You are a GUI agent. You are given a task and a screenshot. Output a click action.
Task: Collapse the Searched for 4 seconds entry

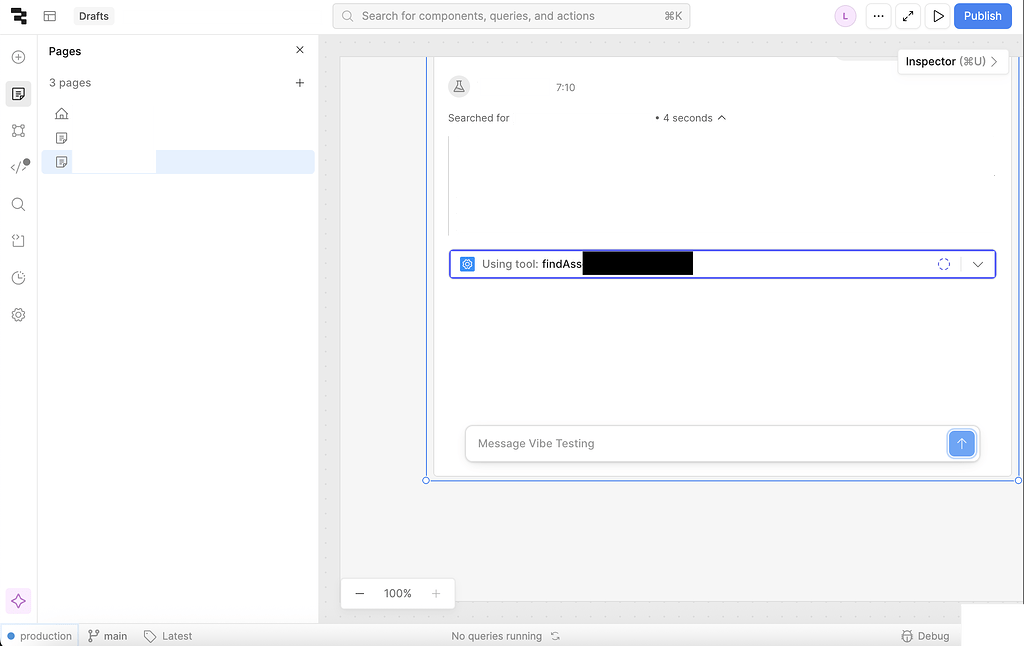tap(721, 117)
